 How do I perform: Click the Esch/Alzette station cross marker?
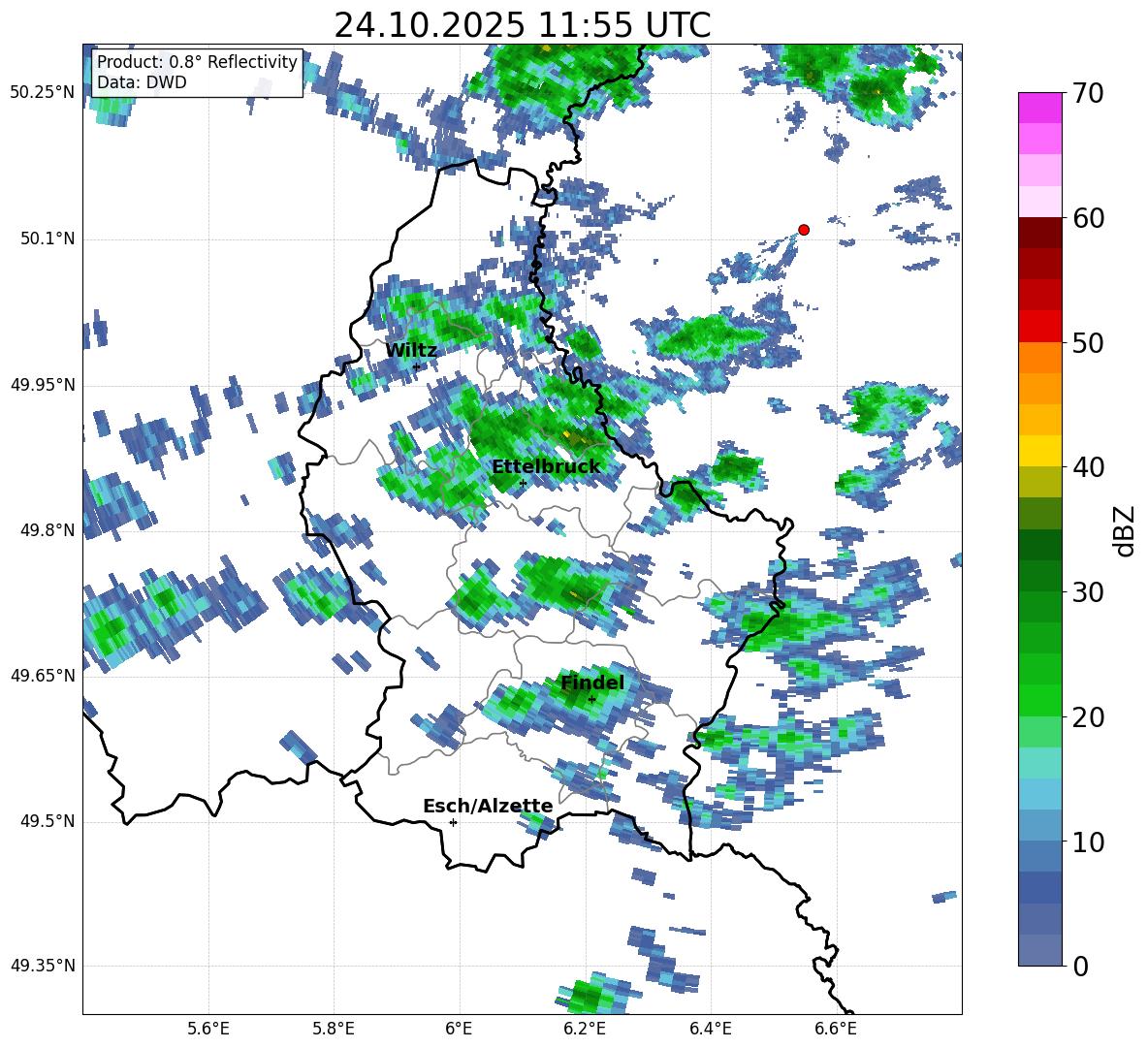point(453,822)
